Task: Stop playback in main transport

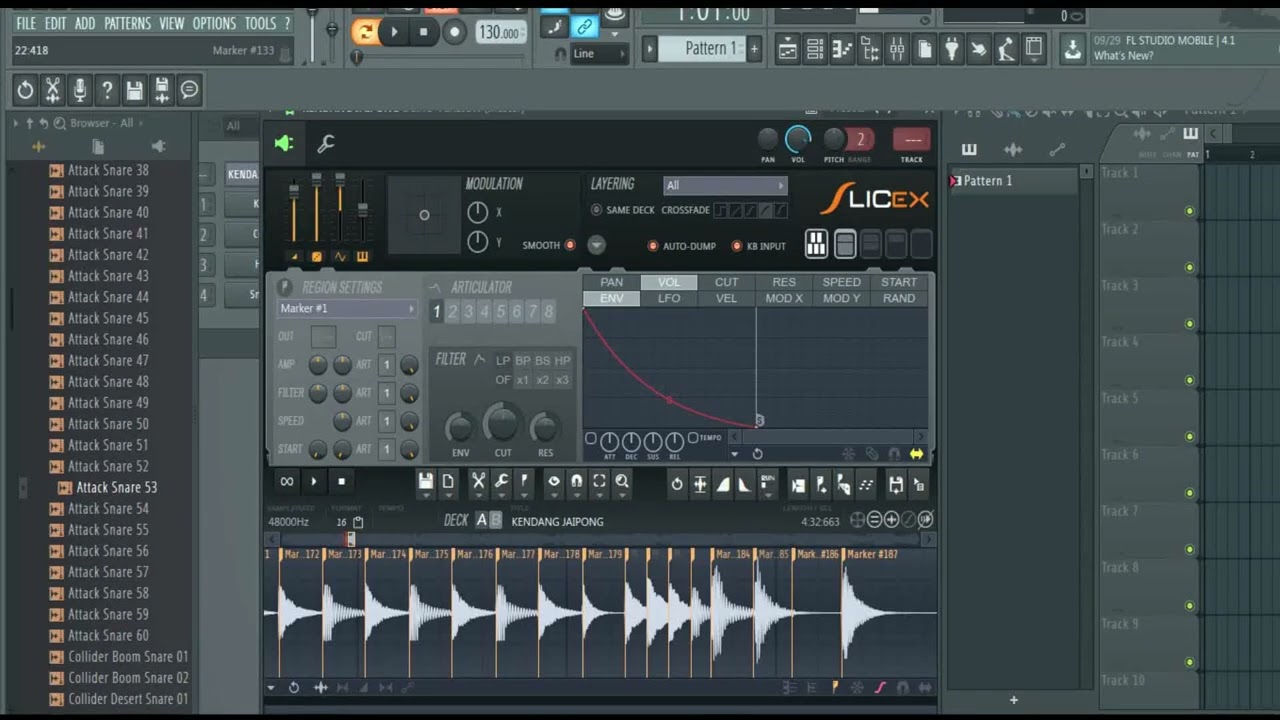Action: (x=423, y=32)
